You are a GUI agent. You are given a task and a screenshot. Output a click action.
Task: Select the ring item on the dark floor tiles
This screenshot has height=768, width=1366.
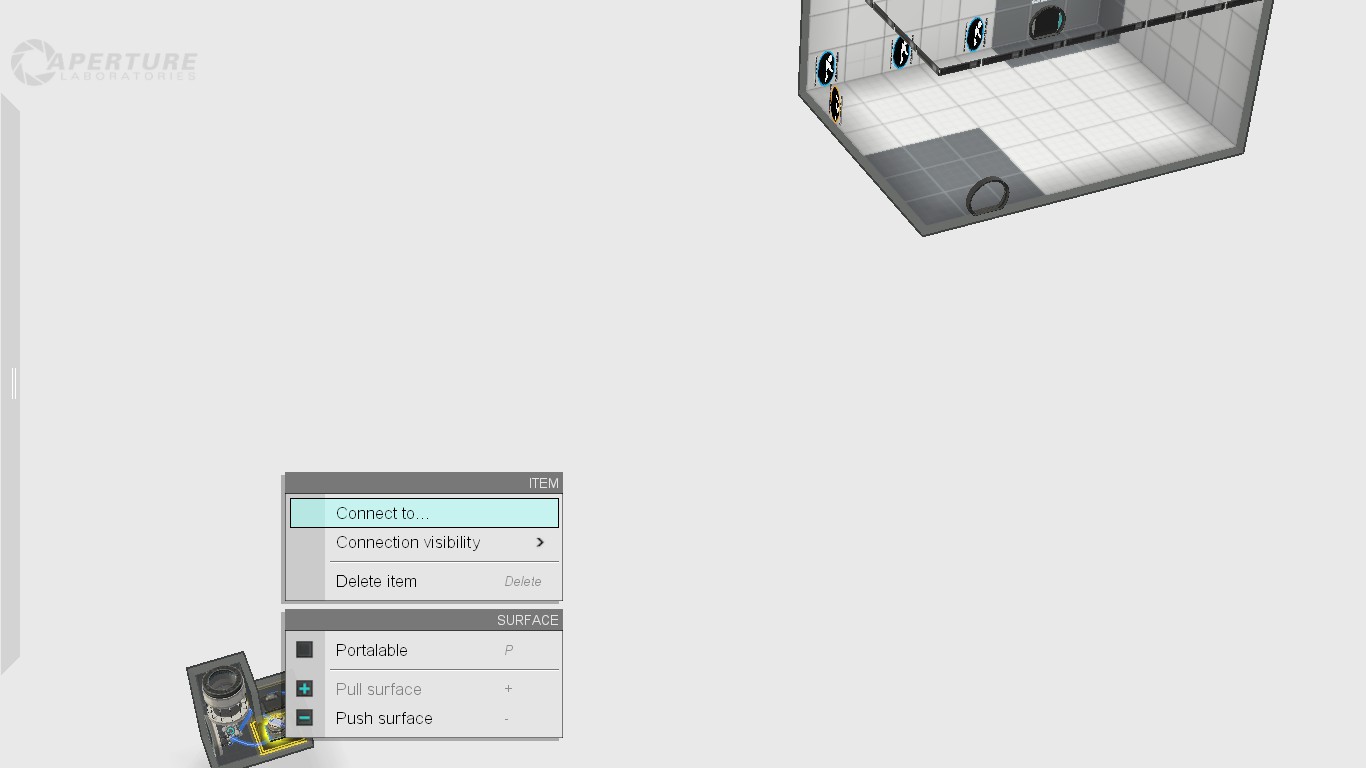pos(988,196)
